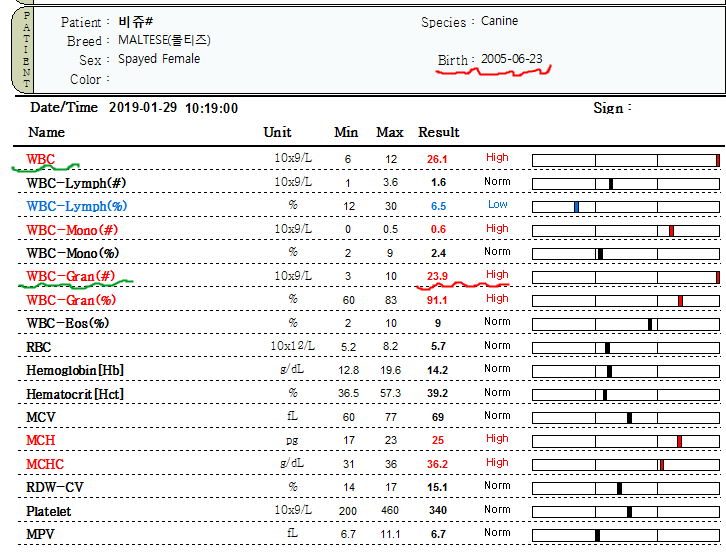Click the Hematocrit result 39.2
Viewport: 726px width, 553px height.
437,394
